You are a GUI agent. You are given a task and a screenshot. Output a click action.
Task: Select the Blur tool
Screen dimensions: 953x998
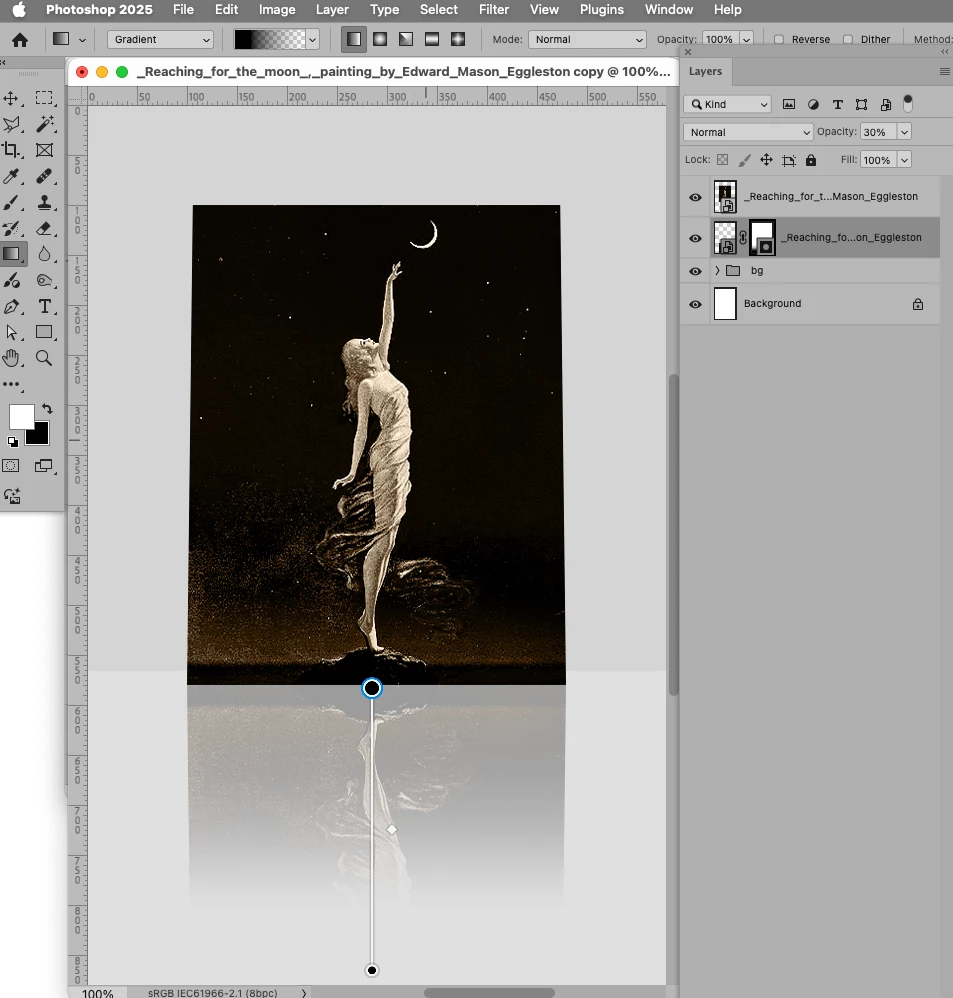click(x=44, y=254)
